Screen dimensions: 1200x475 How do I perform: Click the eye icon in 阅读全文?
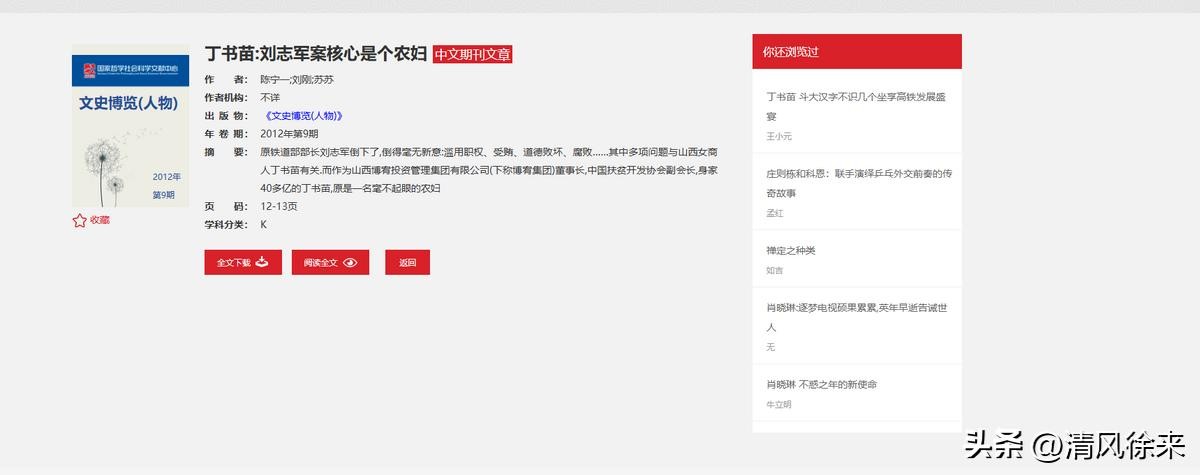(350, 263)
